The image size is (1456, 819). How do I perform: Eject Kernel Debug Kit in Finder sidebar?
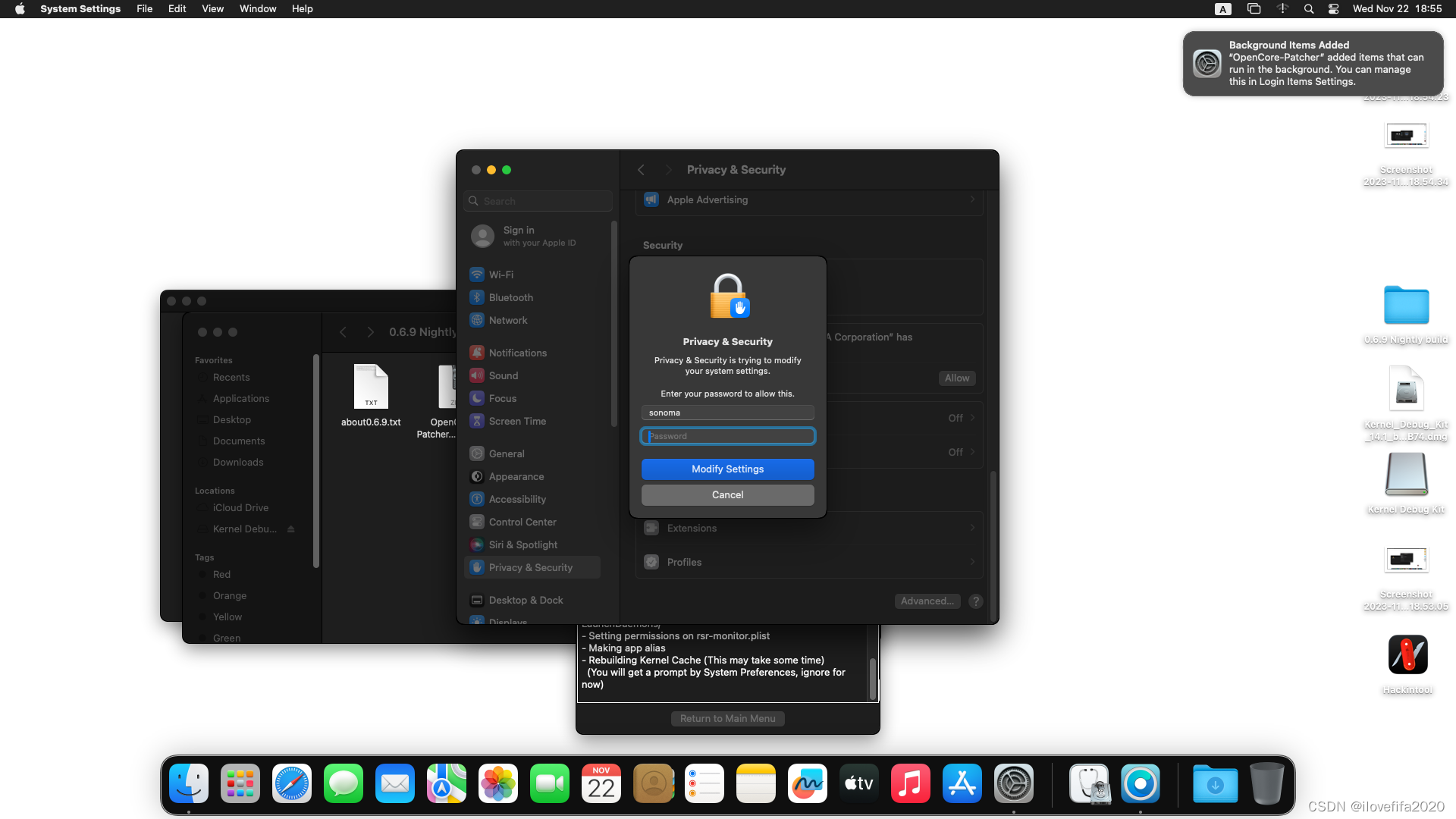click(x=291, y=529)
